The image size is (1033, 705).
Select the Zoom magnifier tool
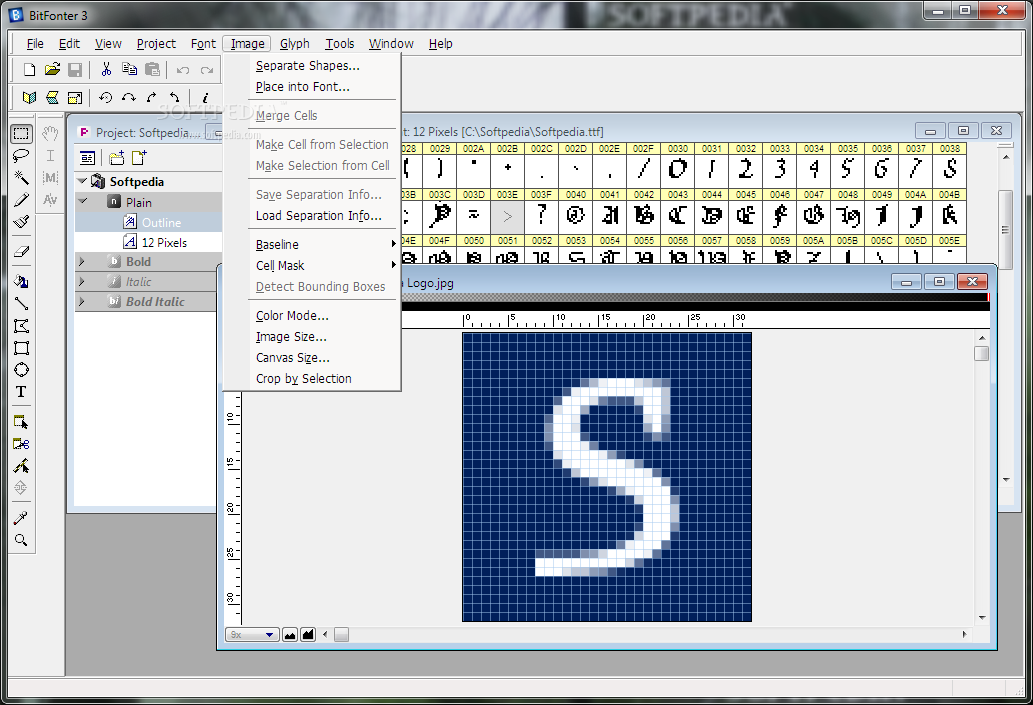coord(21,540)
